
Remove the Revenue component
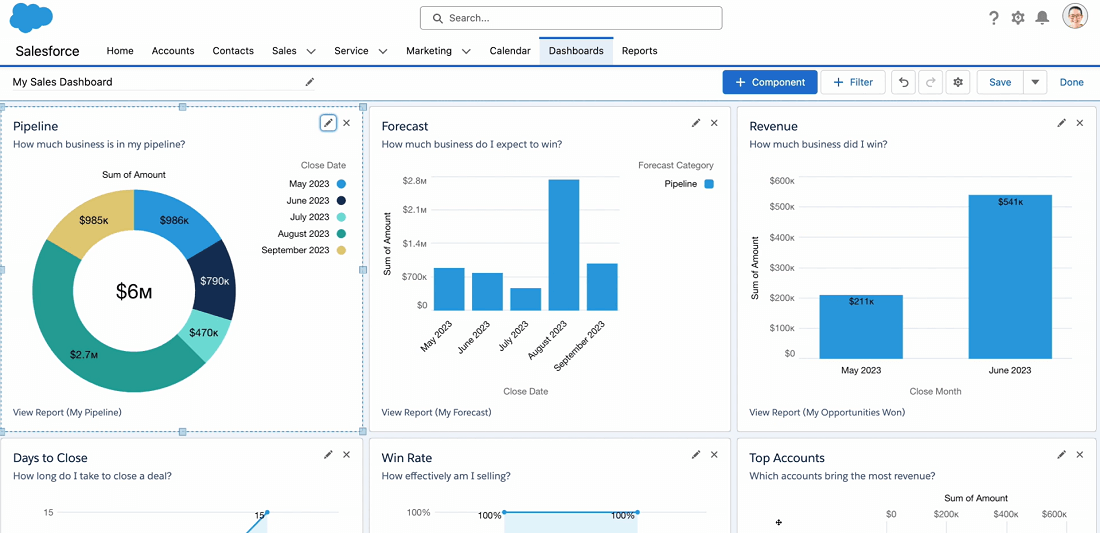click(x=1080, y=123)
